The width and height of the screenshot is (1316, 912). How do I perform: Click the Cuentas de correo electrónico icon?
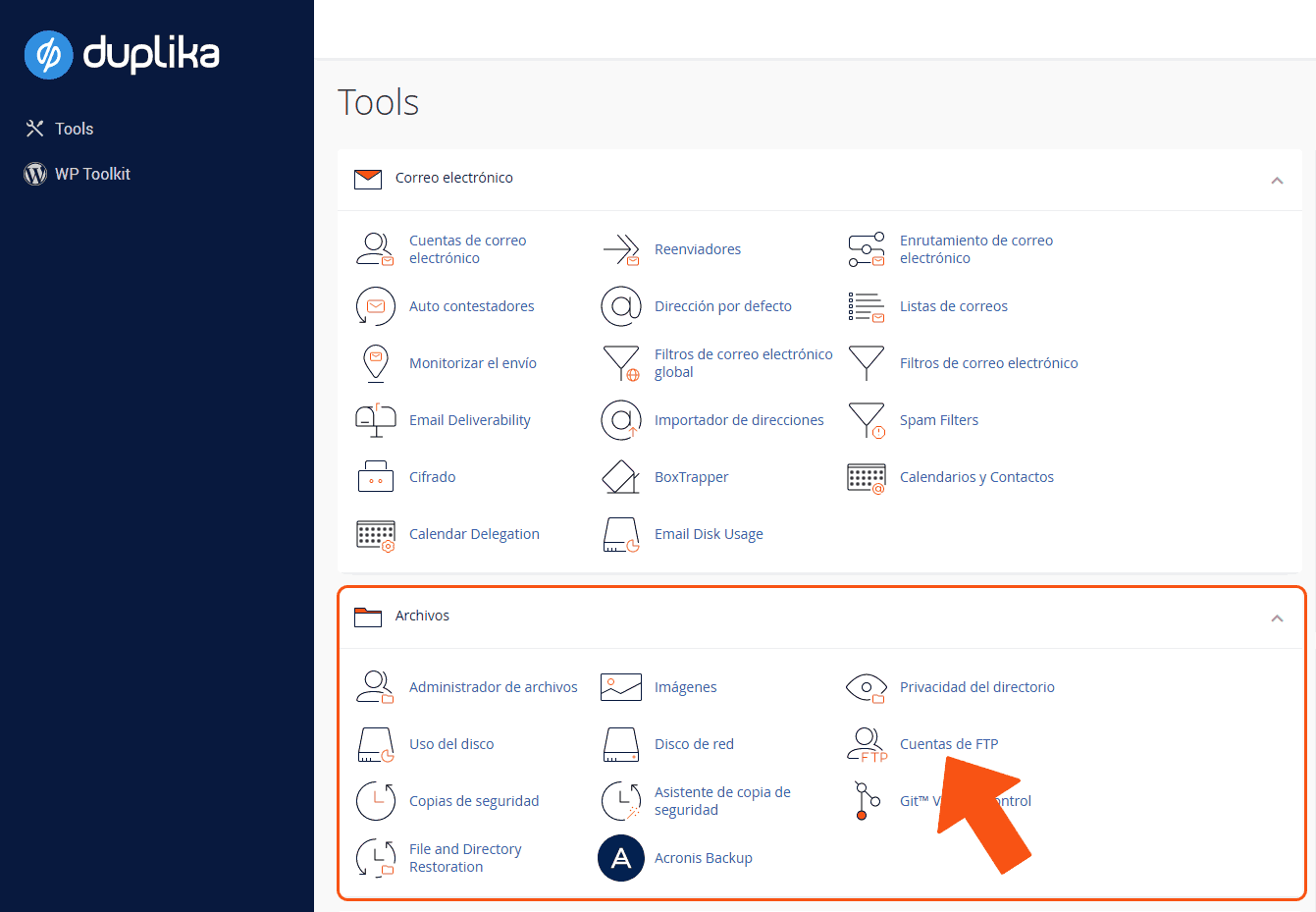click(x=375, y=249)
